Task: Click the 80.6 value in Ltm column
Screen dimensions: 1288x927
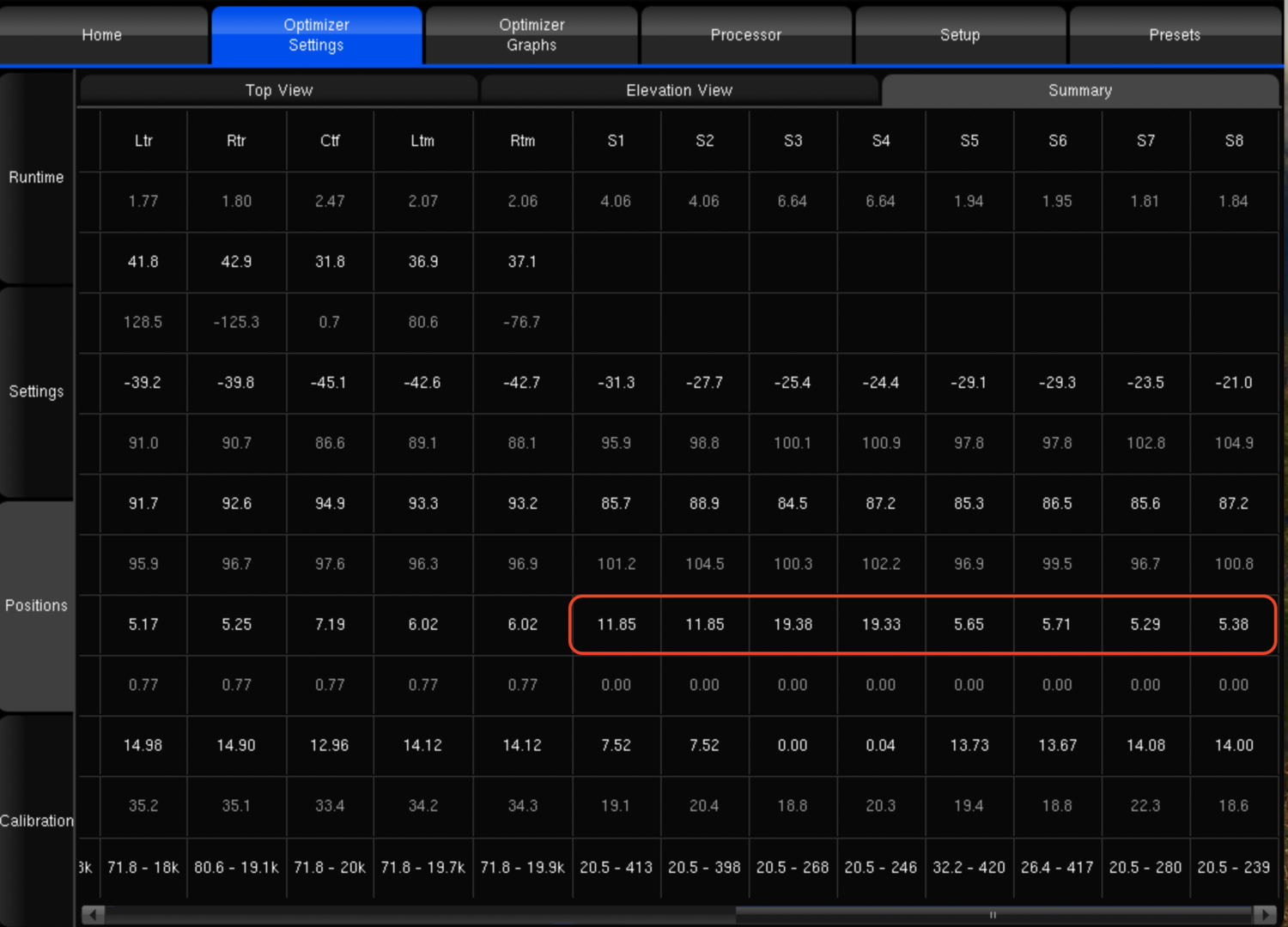Action: [x=423, y=323]
